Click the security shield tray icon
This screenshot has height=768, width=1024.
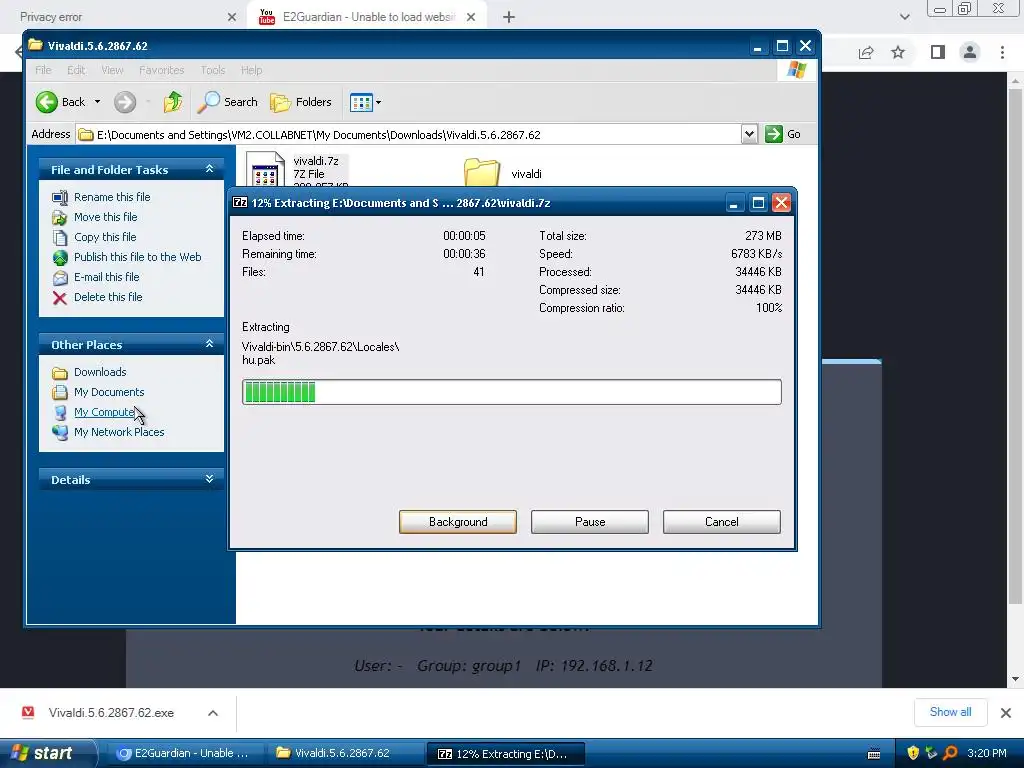coord(913,753)
